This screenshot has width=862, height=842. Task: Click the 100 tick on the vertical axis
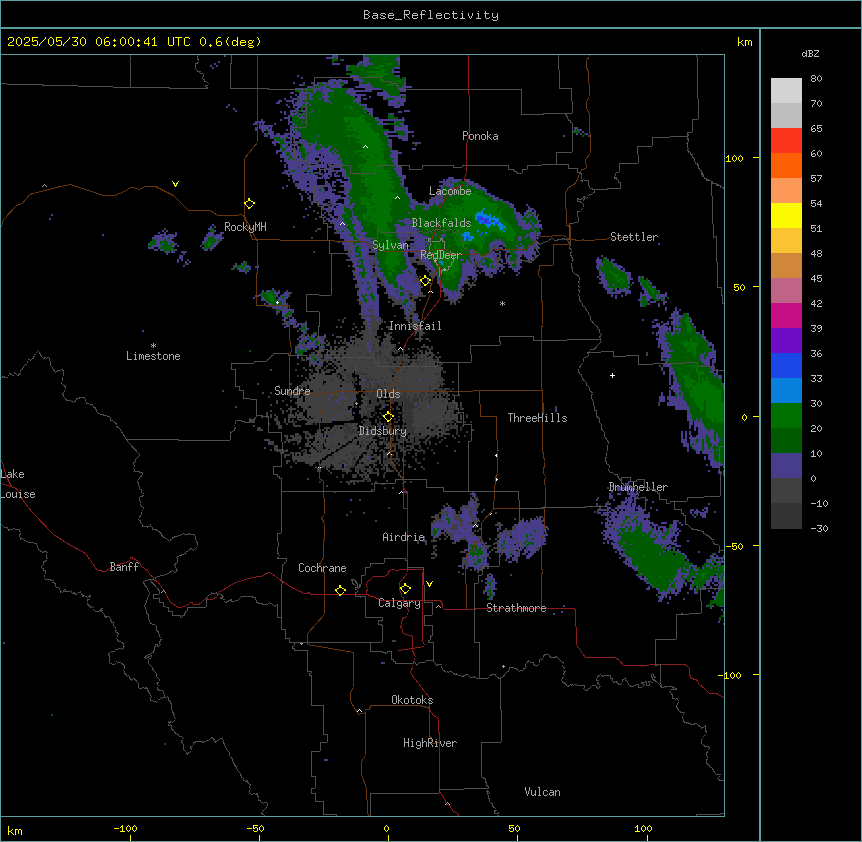(x=734, y=158)
